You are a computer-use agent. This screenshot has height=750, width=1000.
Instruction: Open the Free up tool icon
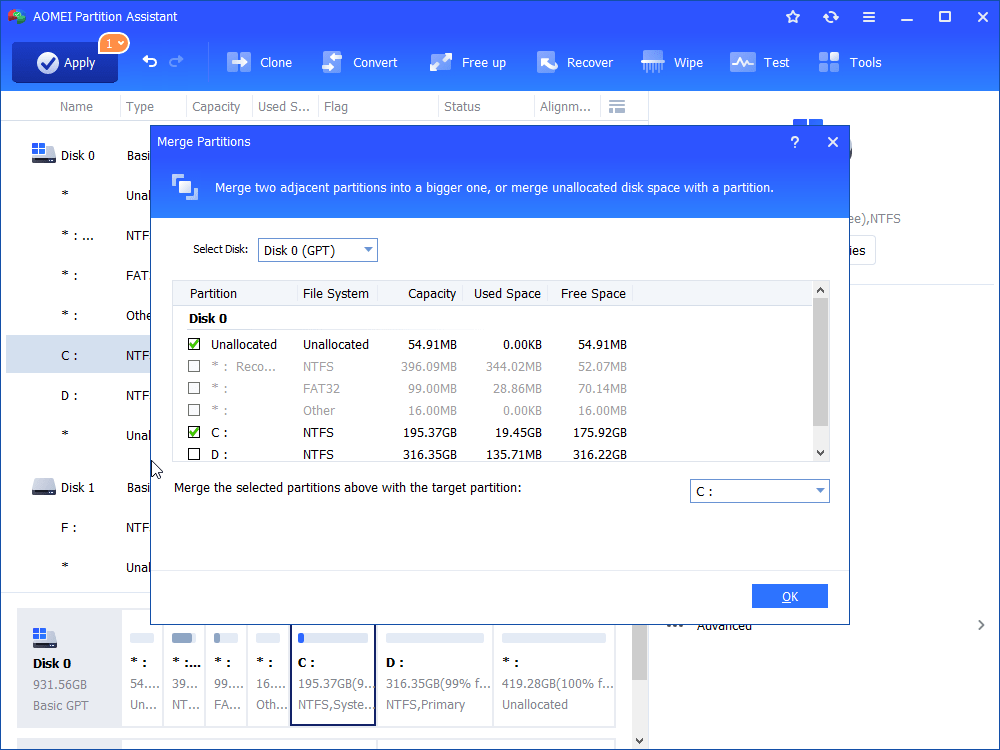[x=441, y=62]
